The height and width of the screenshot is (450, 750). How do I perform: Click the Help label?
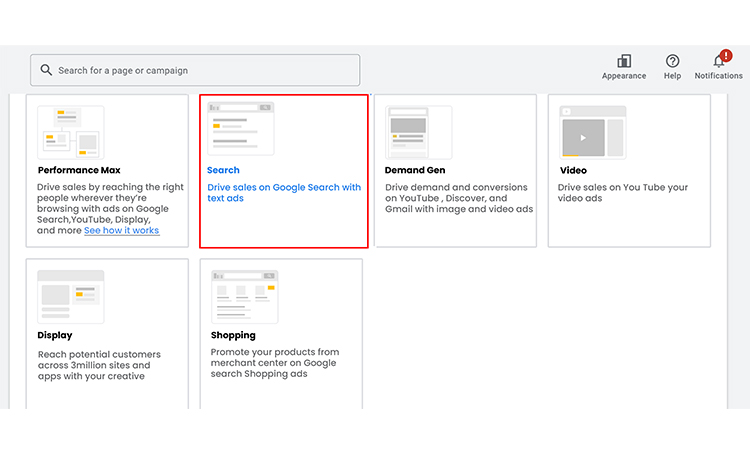click(672, 76)
